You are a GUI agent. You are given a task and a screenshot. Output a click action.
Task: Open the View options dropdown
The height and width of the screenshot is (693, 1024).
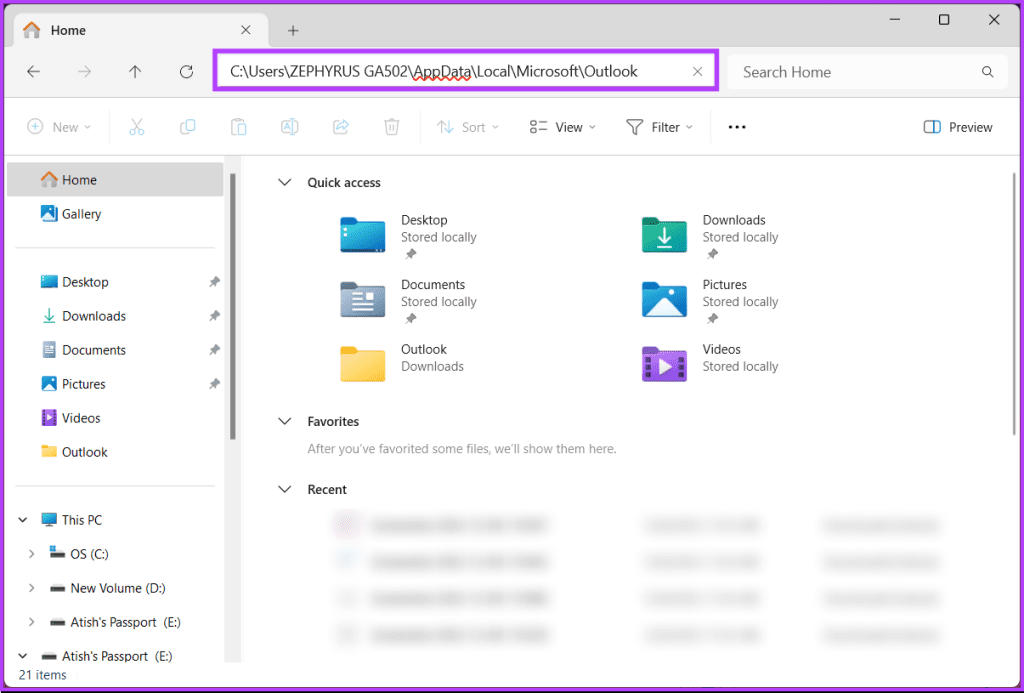coord(562,127)
